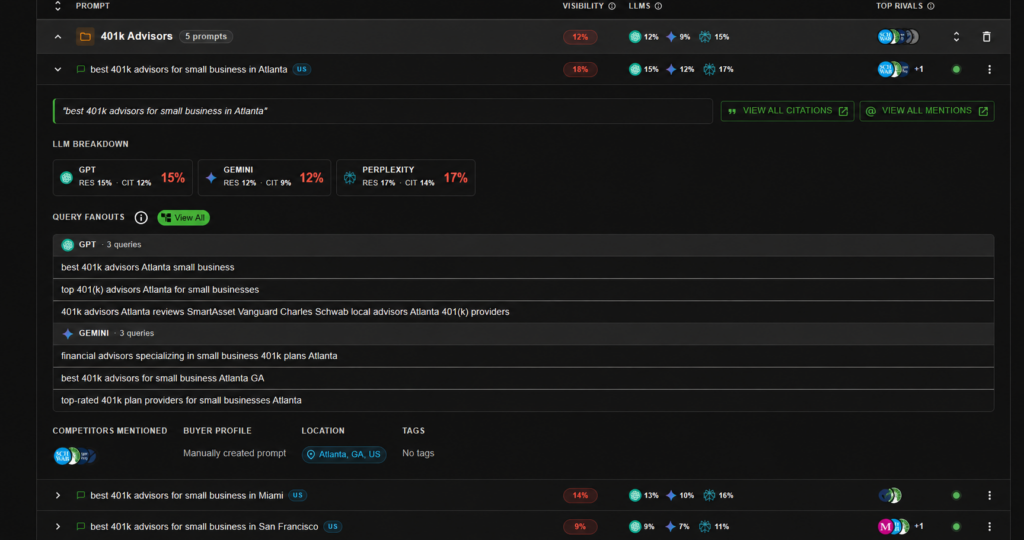The width and height of the screenshot is (1024, 540).
Task: Click rival avatars in Miami row
Action: pyautogui.click(x=890, y=496)
